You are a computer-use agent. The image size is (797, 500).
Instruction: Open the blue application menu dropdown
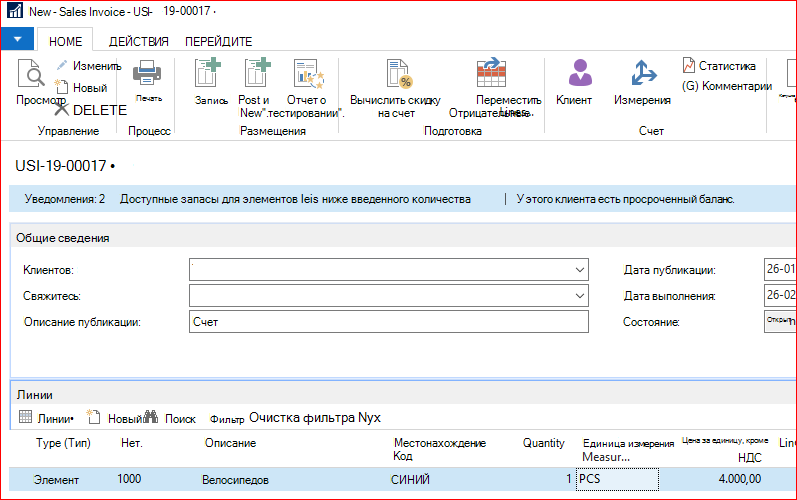[x=17, y=39]
